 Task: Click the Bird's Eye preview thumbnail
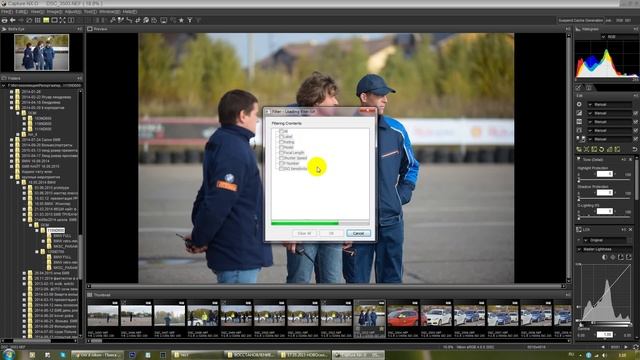pyautogui.click(x=42, y=52)
